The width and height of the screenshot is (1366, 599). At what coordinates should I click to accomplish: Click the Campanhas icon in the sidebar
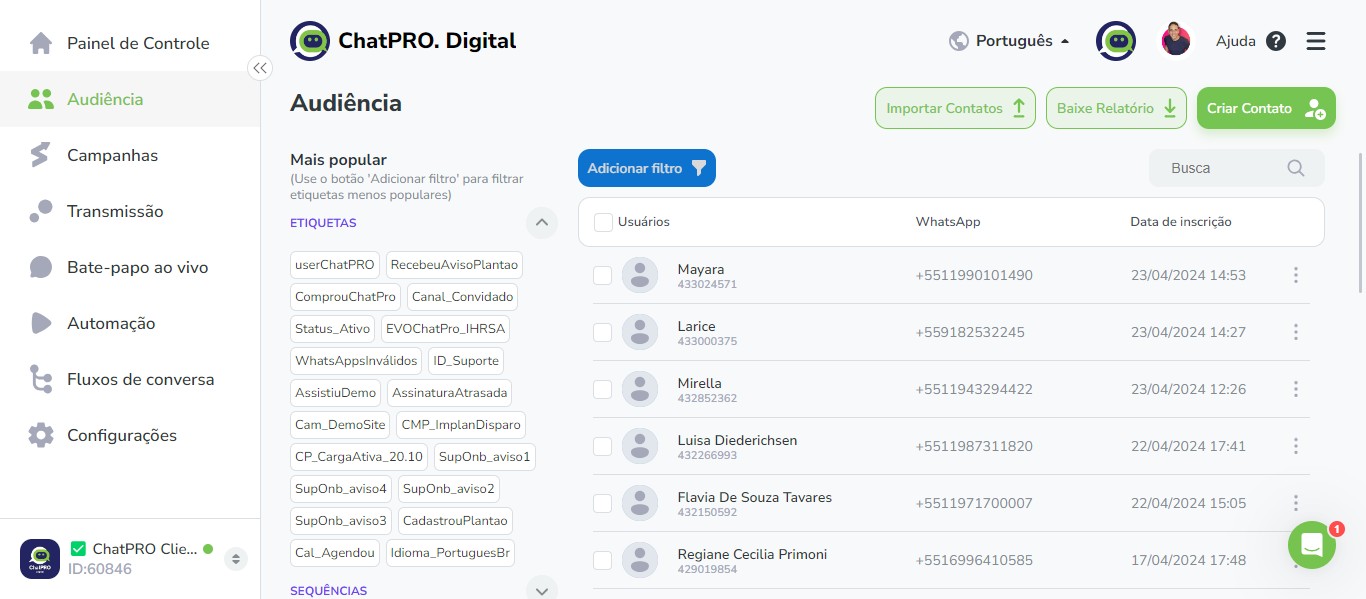[40, 155]
